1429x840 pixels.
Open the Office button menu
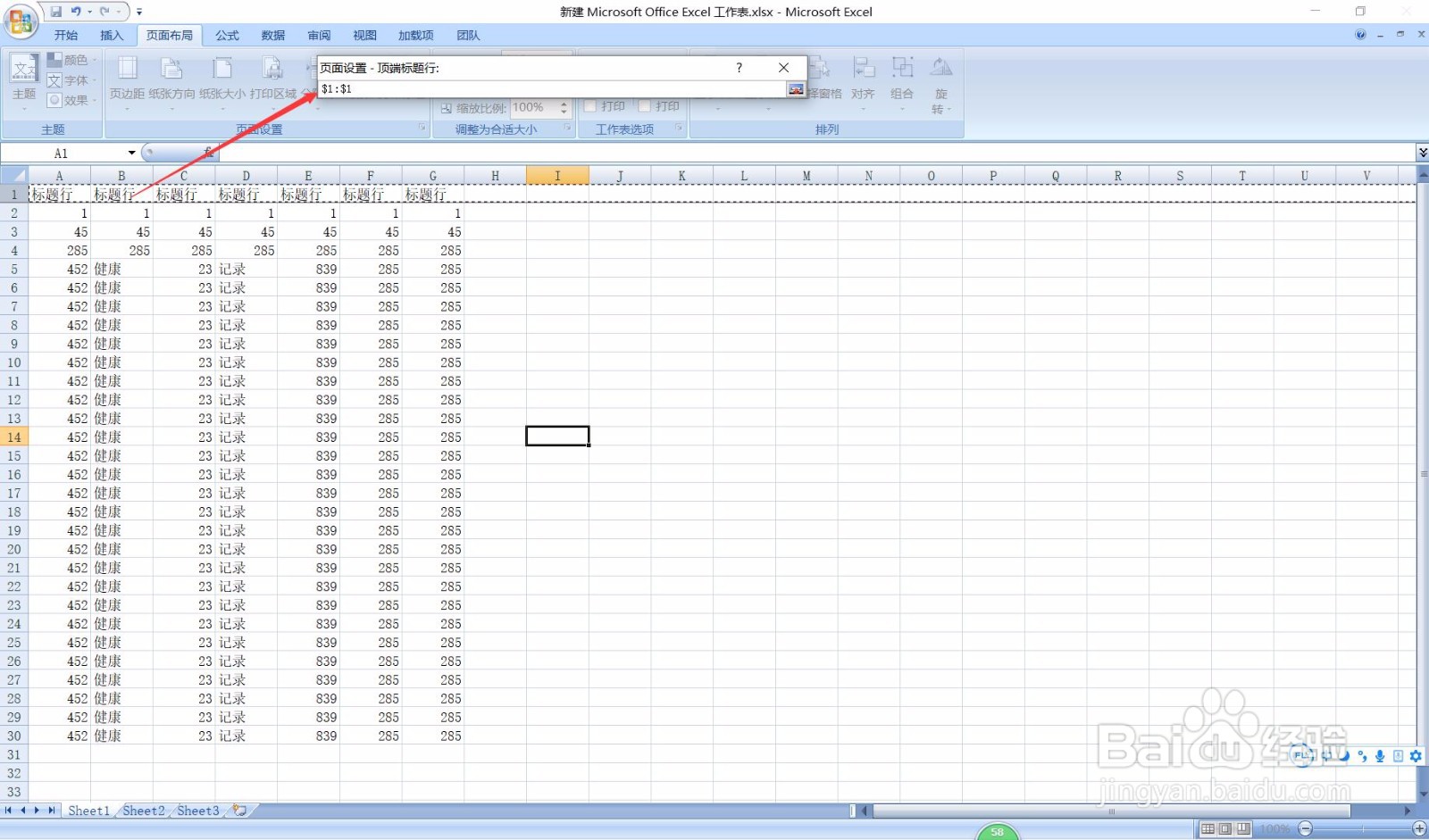[20, 21]
